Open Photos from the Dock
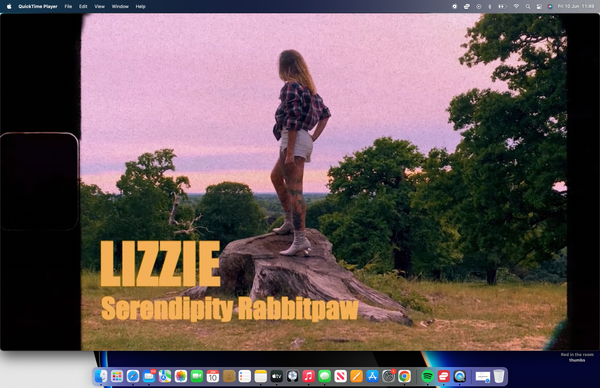This screenshot has height=388, width=600. [x=181, y=377]
